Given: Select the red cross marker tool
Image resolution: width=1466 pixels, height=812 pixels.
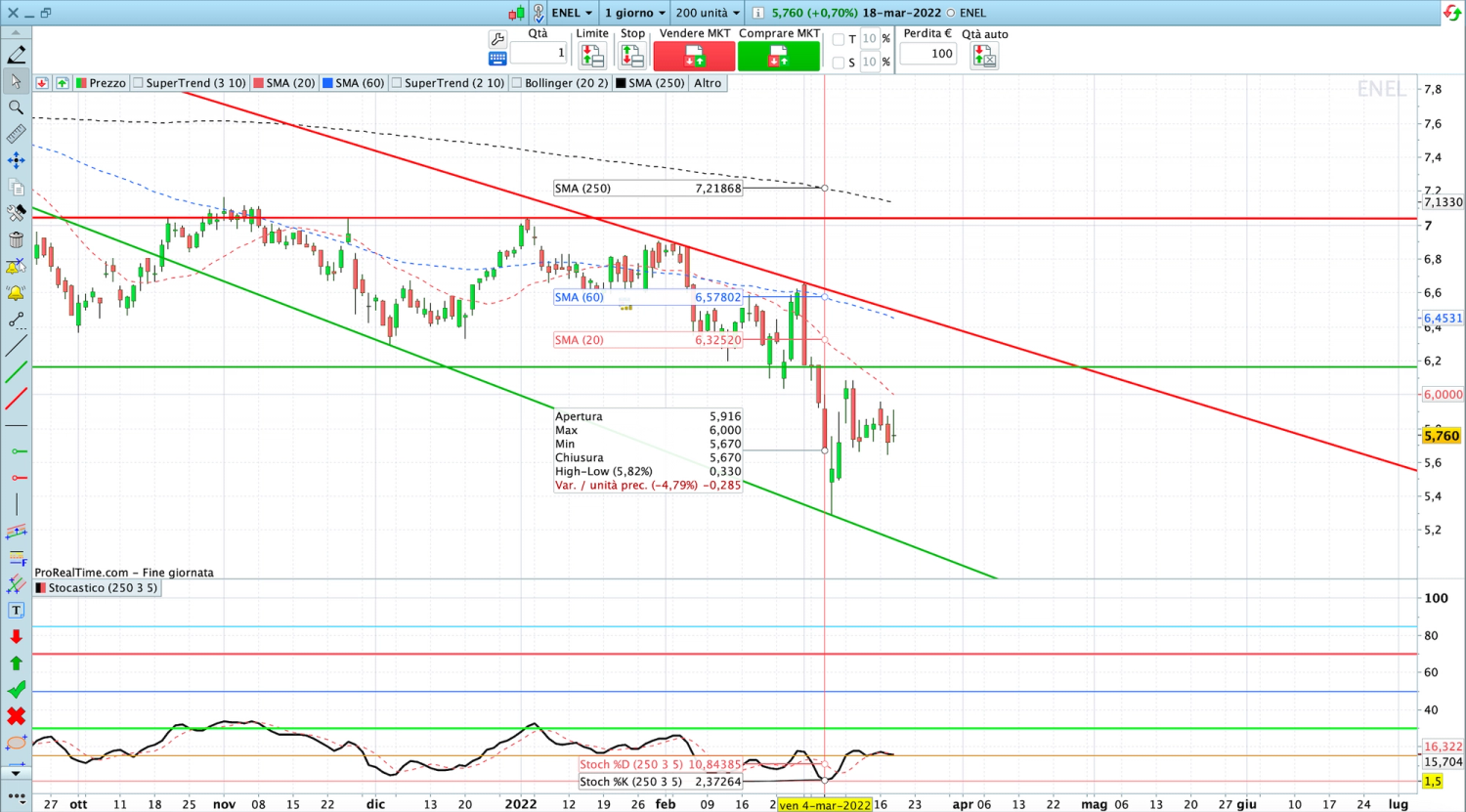Looking at the screenshot, I should [x=16, y=716].
